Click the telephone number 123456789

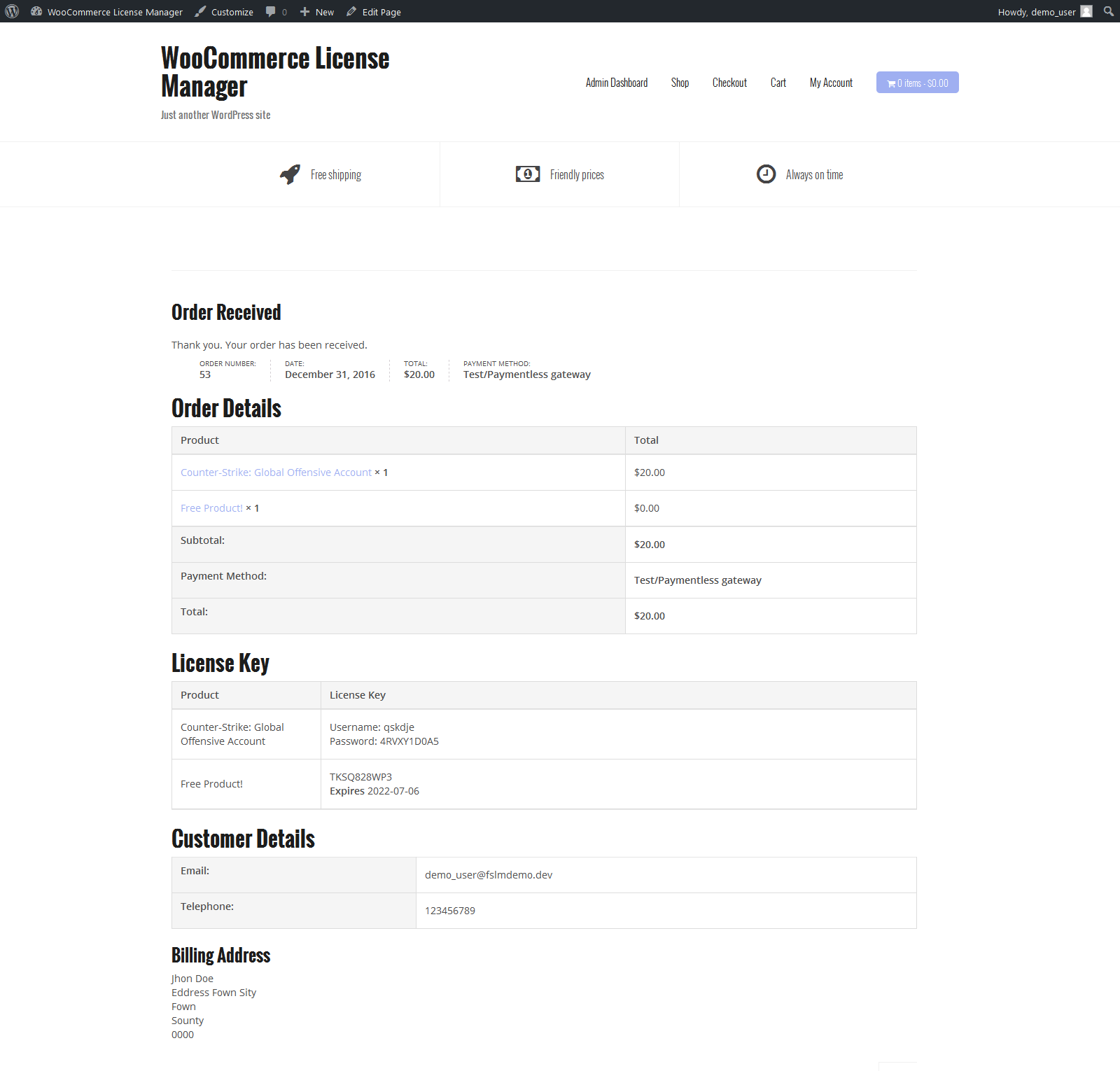[x=450, y=911]
